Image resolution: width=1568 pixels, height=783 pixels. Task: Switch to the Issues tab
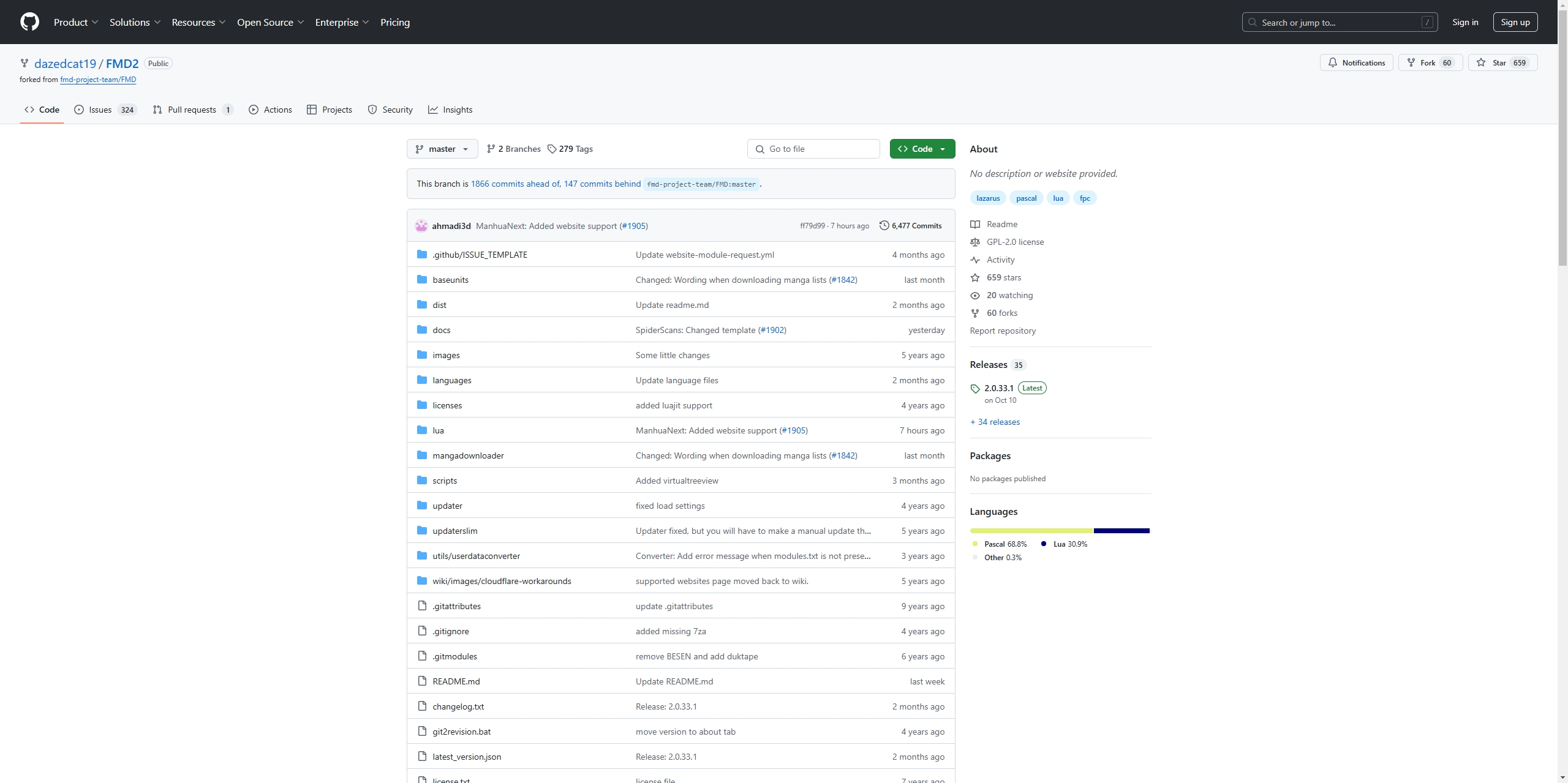click(105, 110)
